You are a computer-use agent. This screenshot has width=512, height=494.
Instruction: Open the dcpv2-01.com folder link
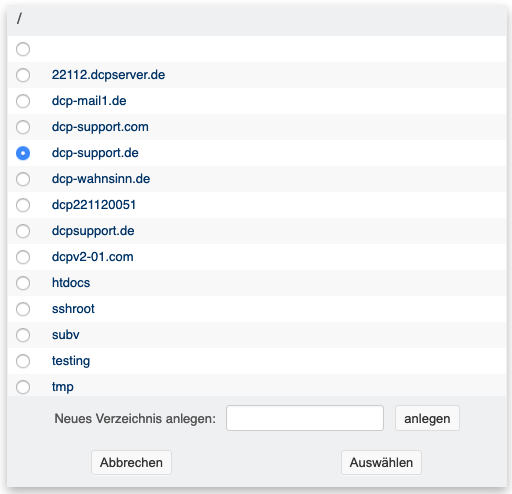tap(93, 257)
